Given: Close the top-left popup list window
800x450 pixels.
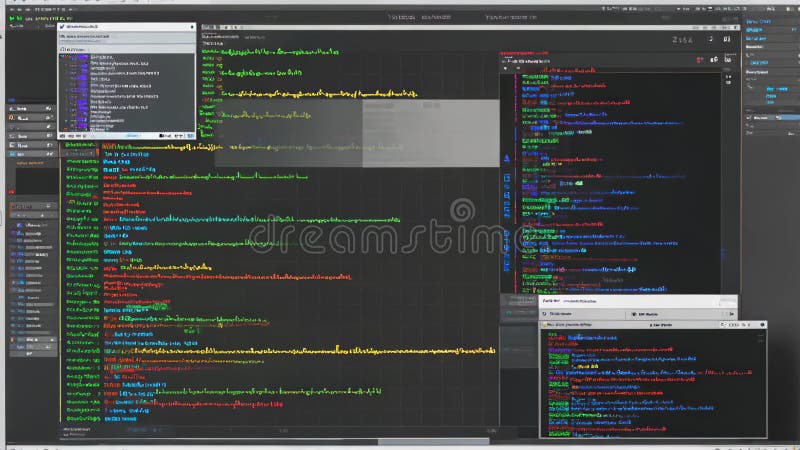Looking at the screenshot, I should [x=192, y=27].
